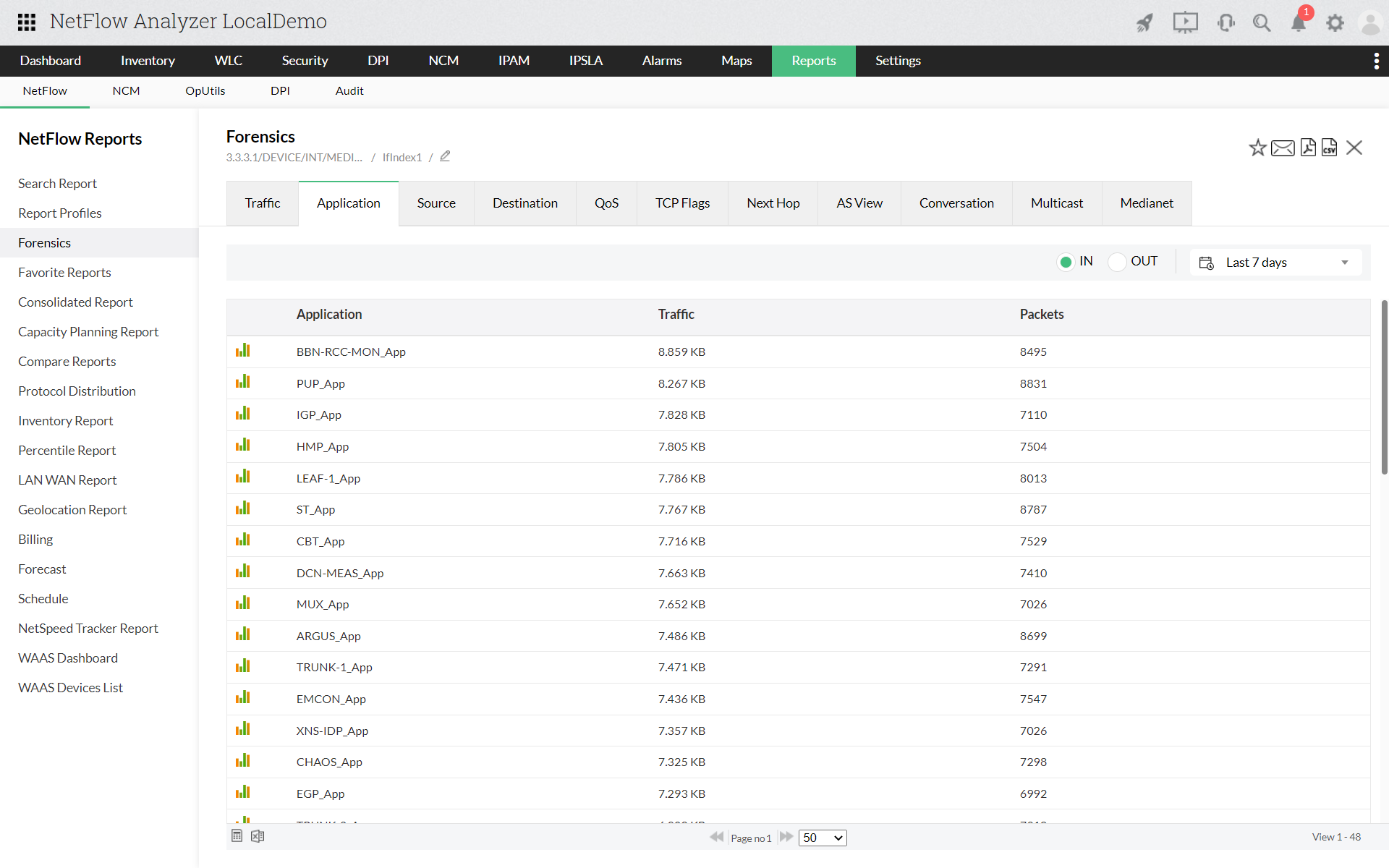Mark report as favorite with star icon
This screenshot has width=1389, height=868.
pyautogui.click(x=1257, y=148)
